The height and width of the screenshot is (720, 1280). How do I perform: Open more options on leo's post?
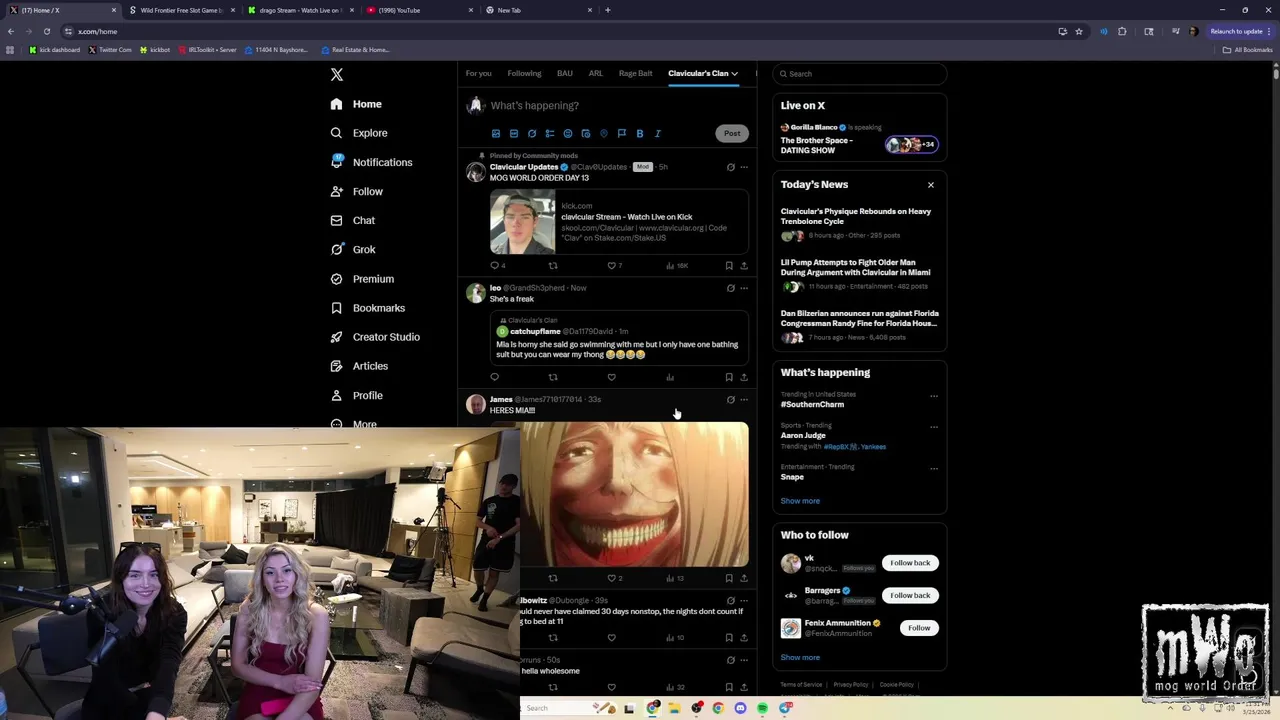point(743,288)
